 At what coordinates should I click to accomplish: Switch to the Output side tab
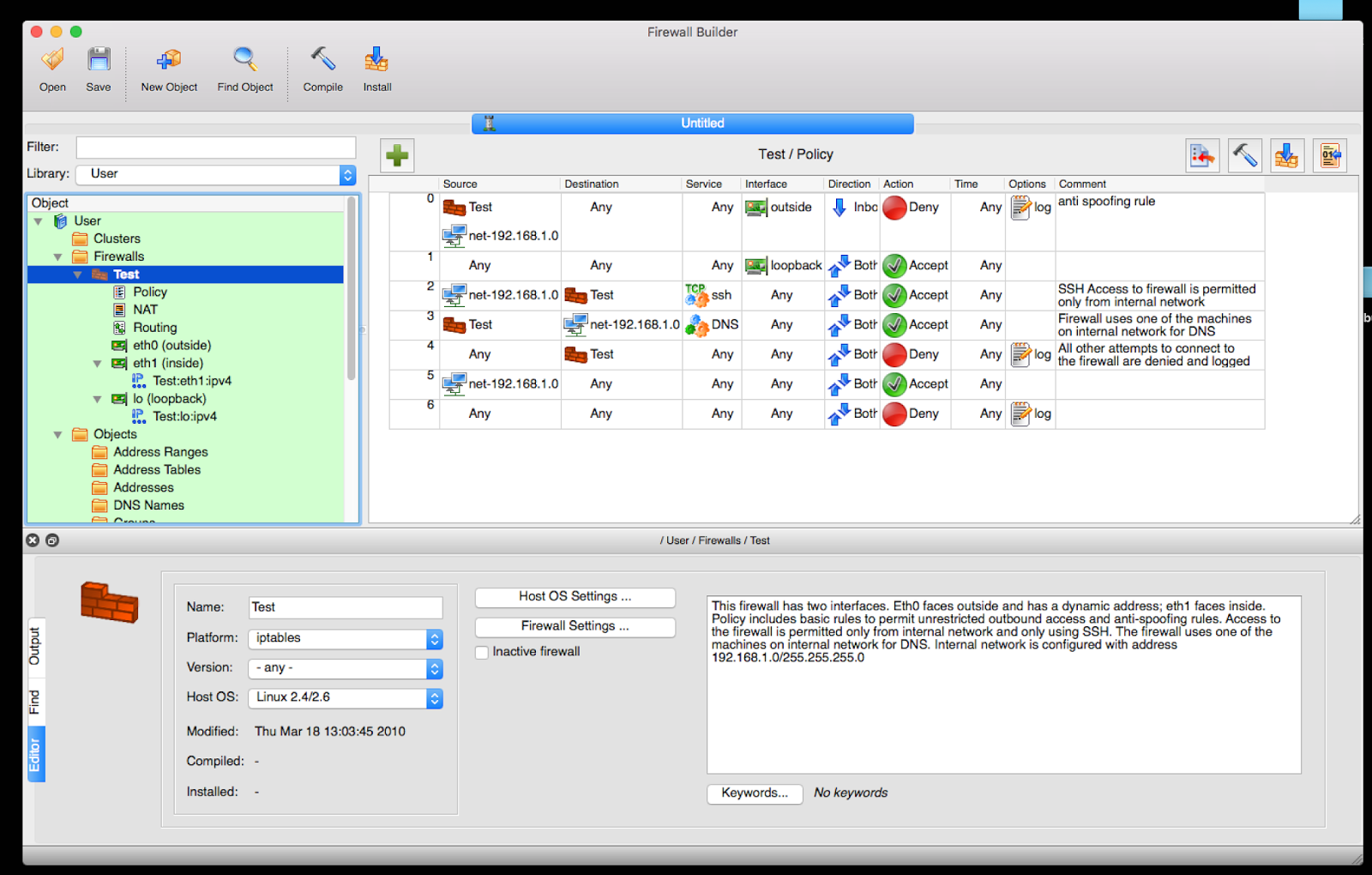(35, 646)
